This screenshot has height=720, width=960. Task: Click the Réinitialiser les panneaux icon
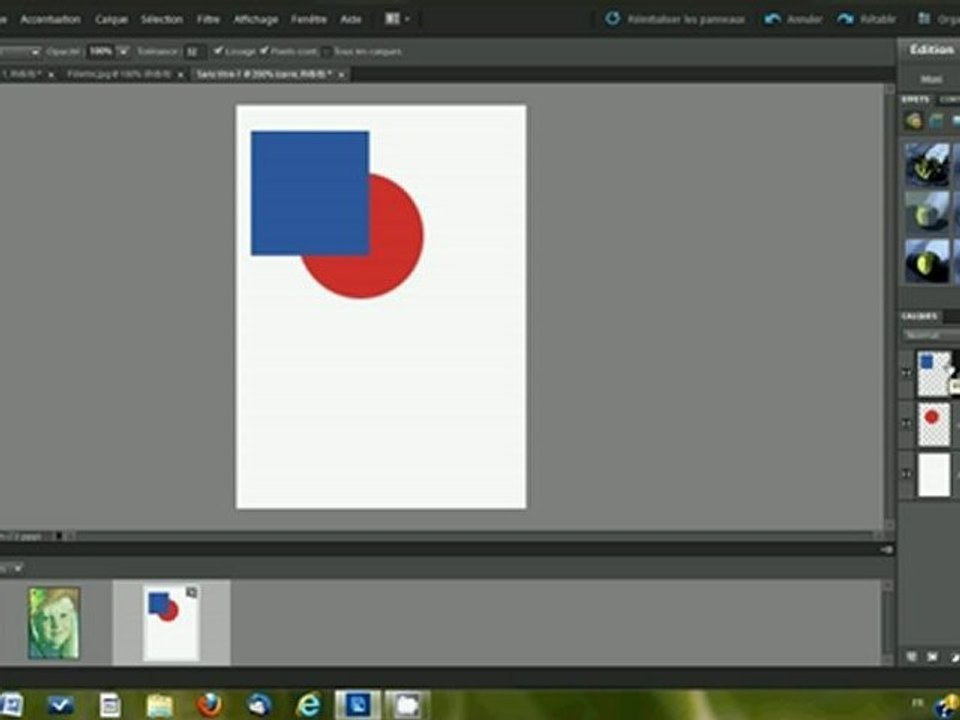pyautogui.click(x=612, y=19)
